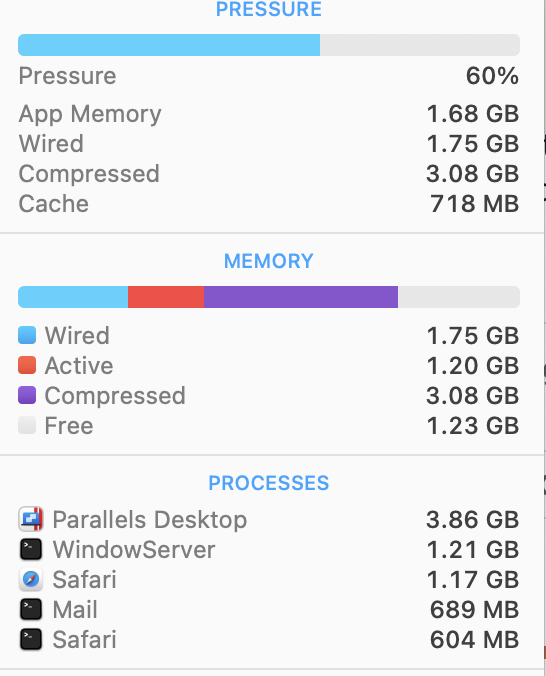Click the blue Wired legend swatch
This screenshot has height=676, width=546.
pyautogui.click(x=27, y=335)
